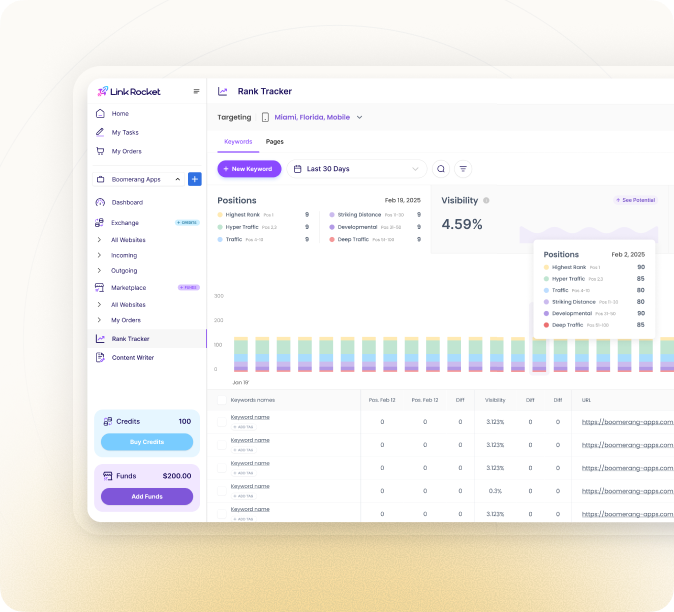Click the Keywords names column header
The image size is (674, 612).
click(x=253, y=400)
